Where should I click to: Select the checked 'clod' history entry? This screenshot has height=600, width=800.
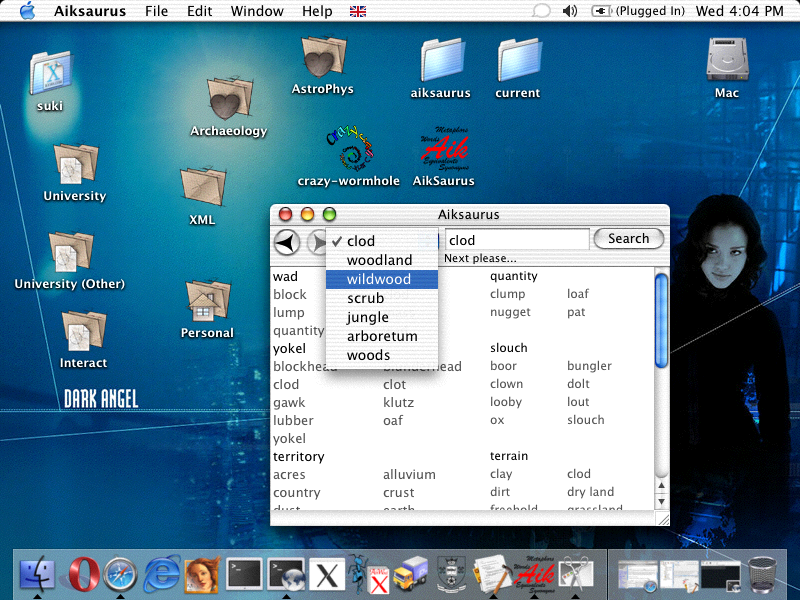(361, 241)
